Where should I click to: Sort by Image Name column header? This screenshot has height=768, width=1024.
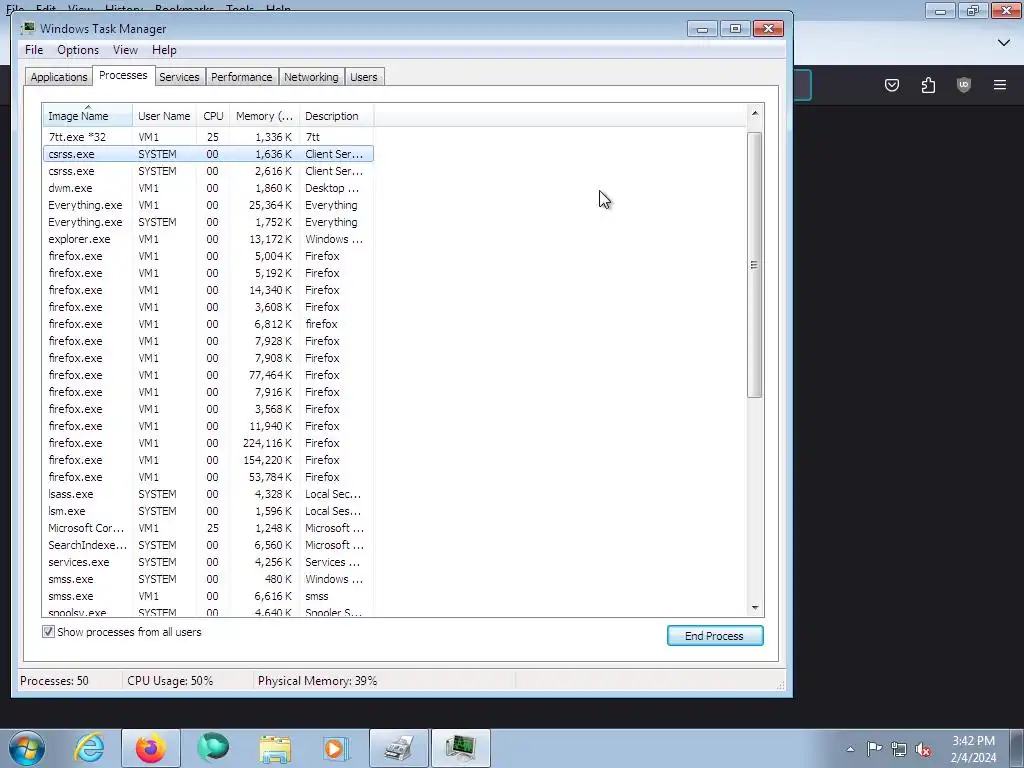(88, 116)
